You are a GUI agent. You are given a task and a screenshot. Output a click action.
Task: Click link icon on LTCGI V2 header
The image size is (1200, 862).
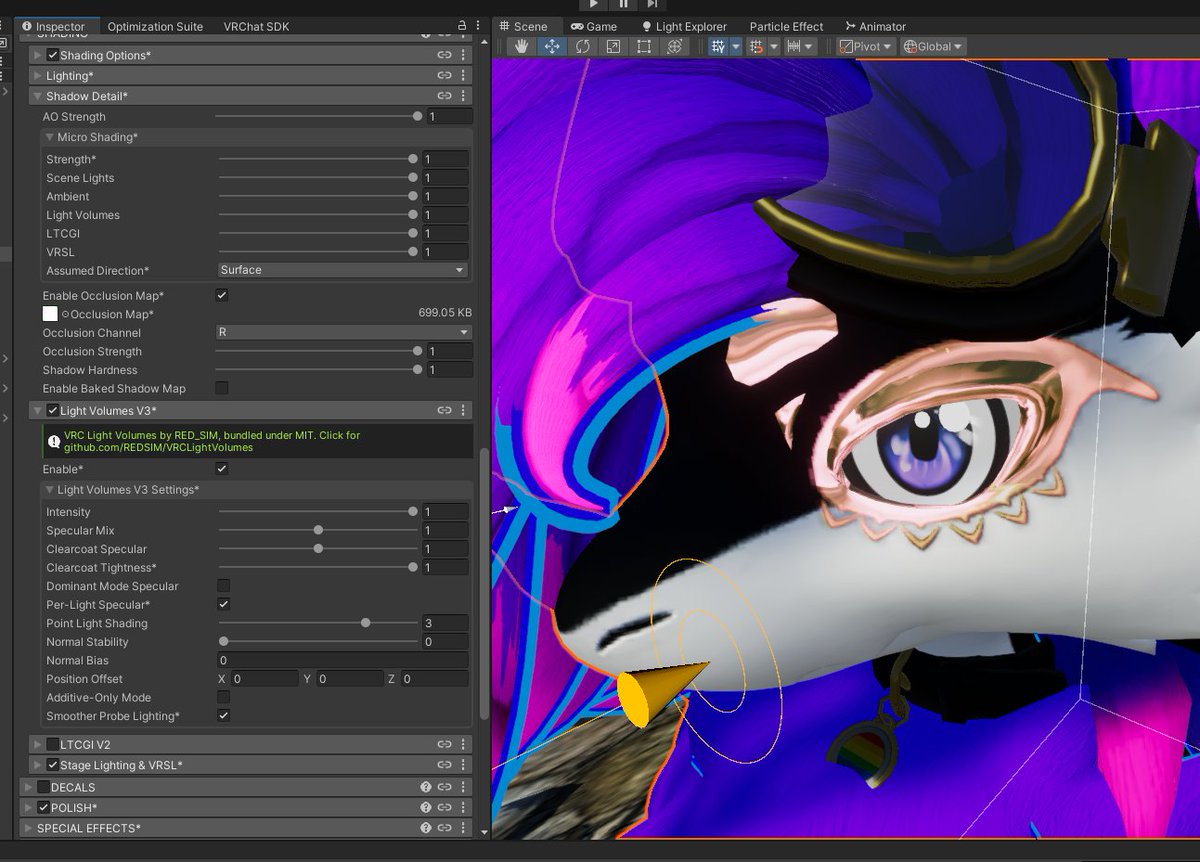(444, 744)
